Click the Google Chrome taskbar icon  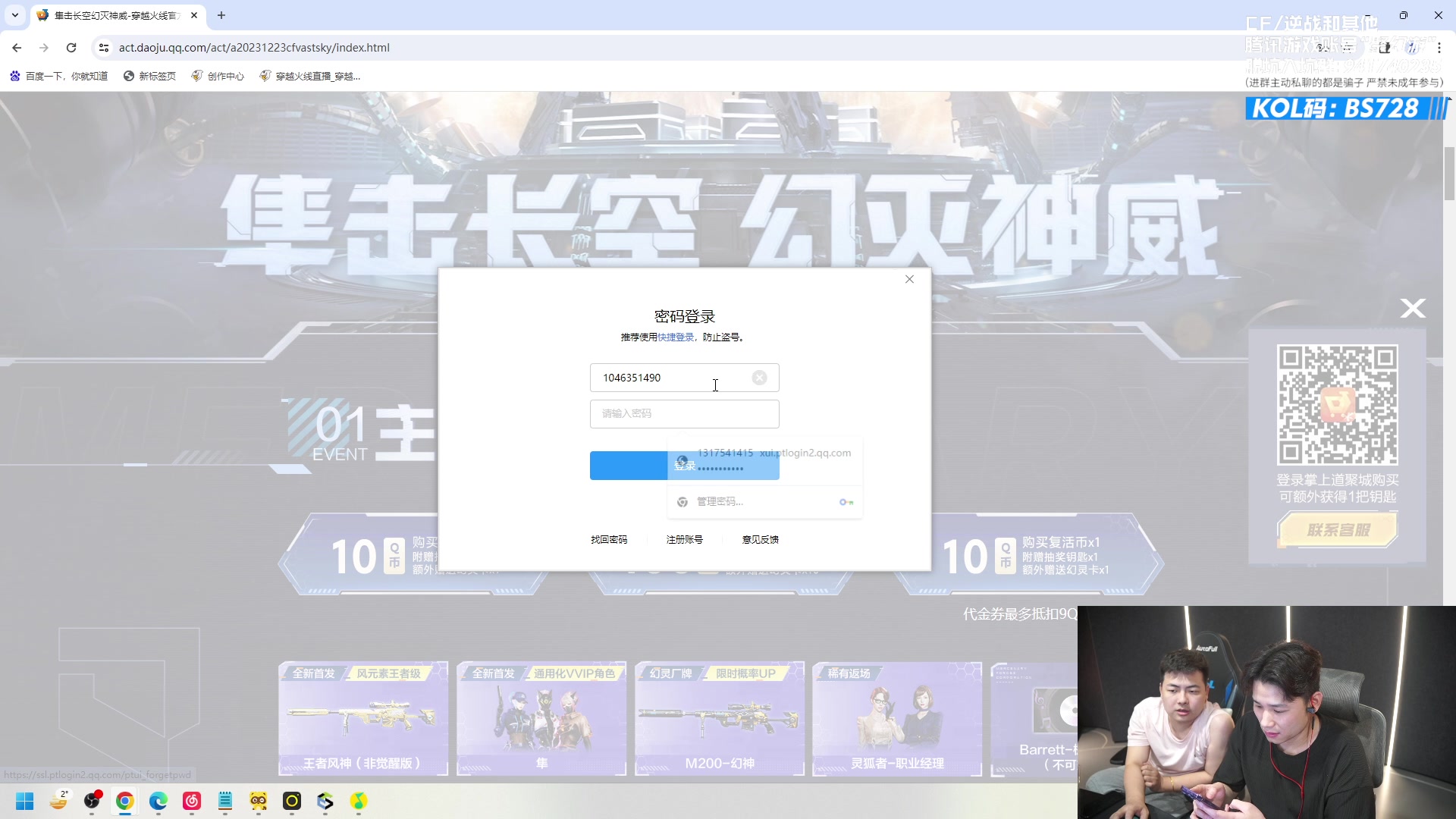125,802
